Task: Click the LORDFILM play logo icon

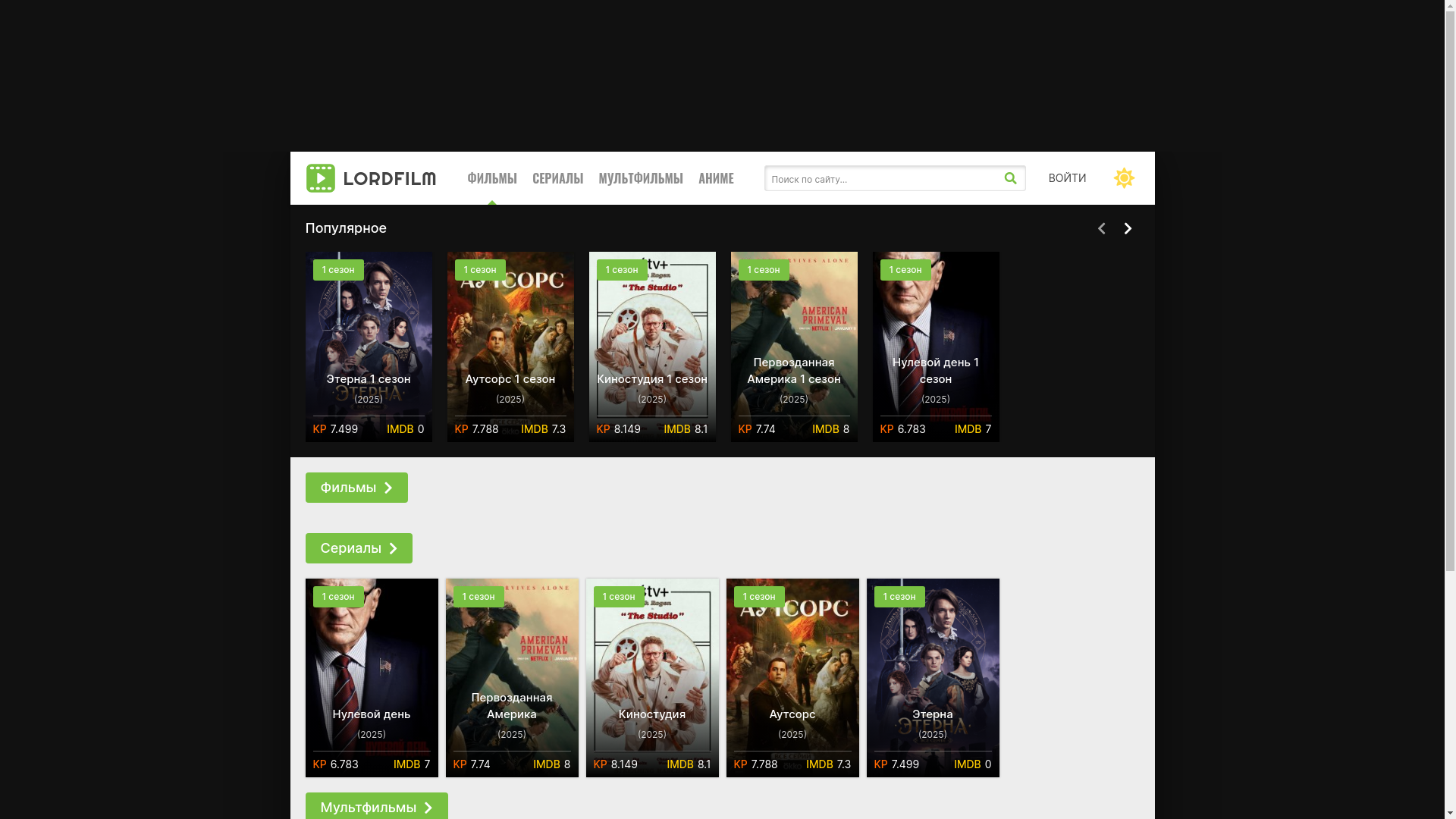Action: [x=320, y=178]
